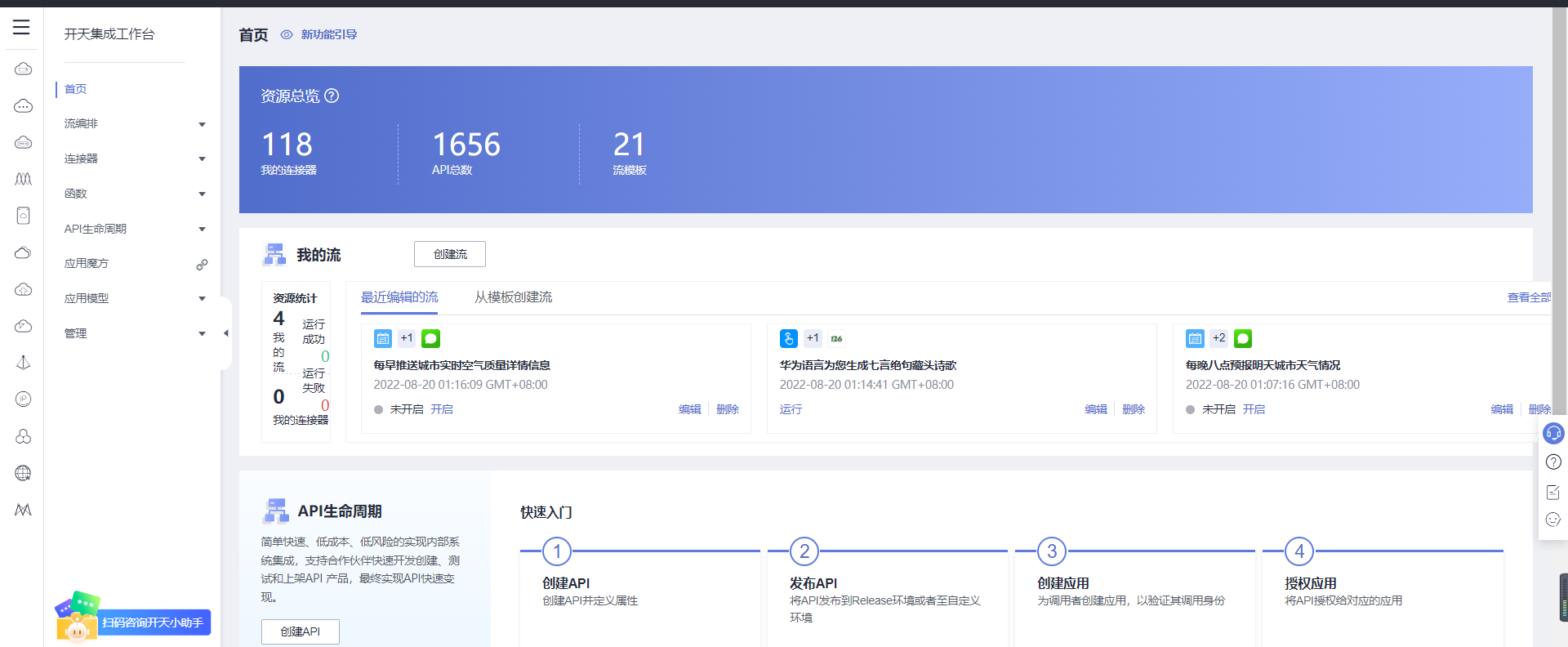The width and height of the screenshot is (1568, 647).
Task: Open quick start step 1 创建API
Action: [x=640, y=591]
